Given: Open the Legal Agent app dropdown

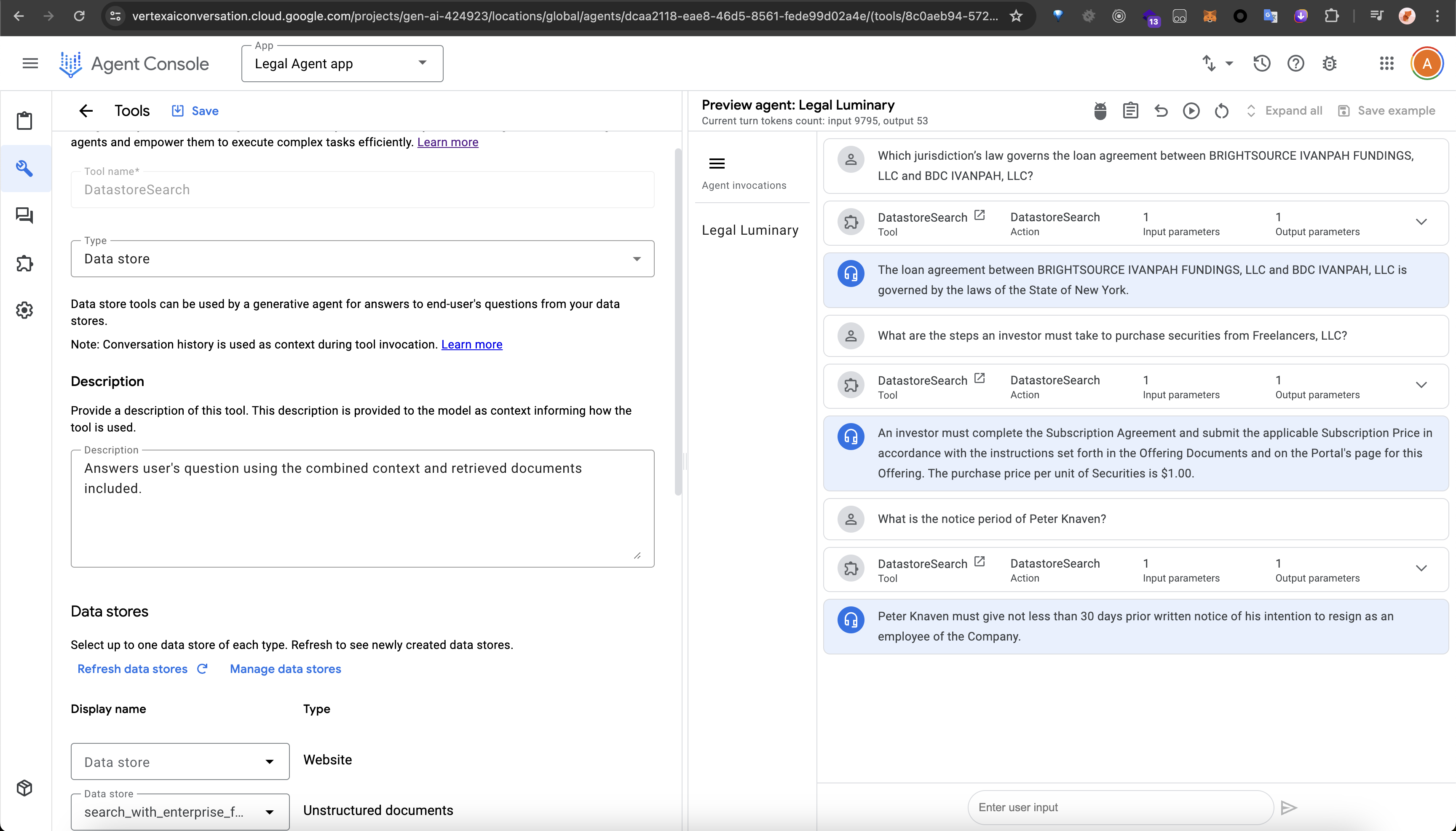Looking at the screenshot, I should click(342, 63).
